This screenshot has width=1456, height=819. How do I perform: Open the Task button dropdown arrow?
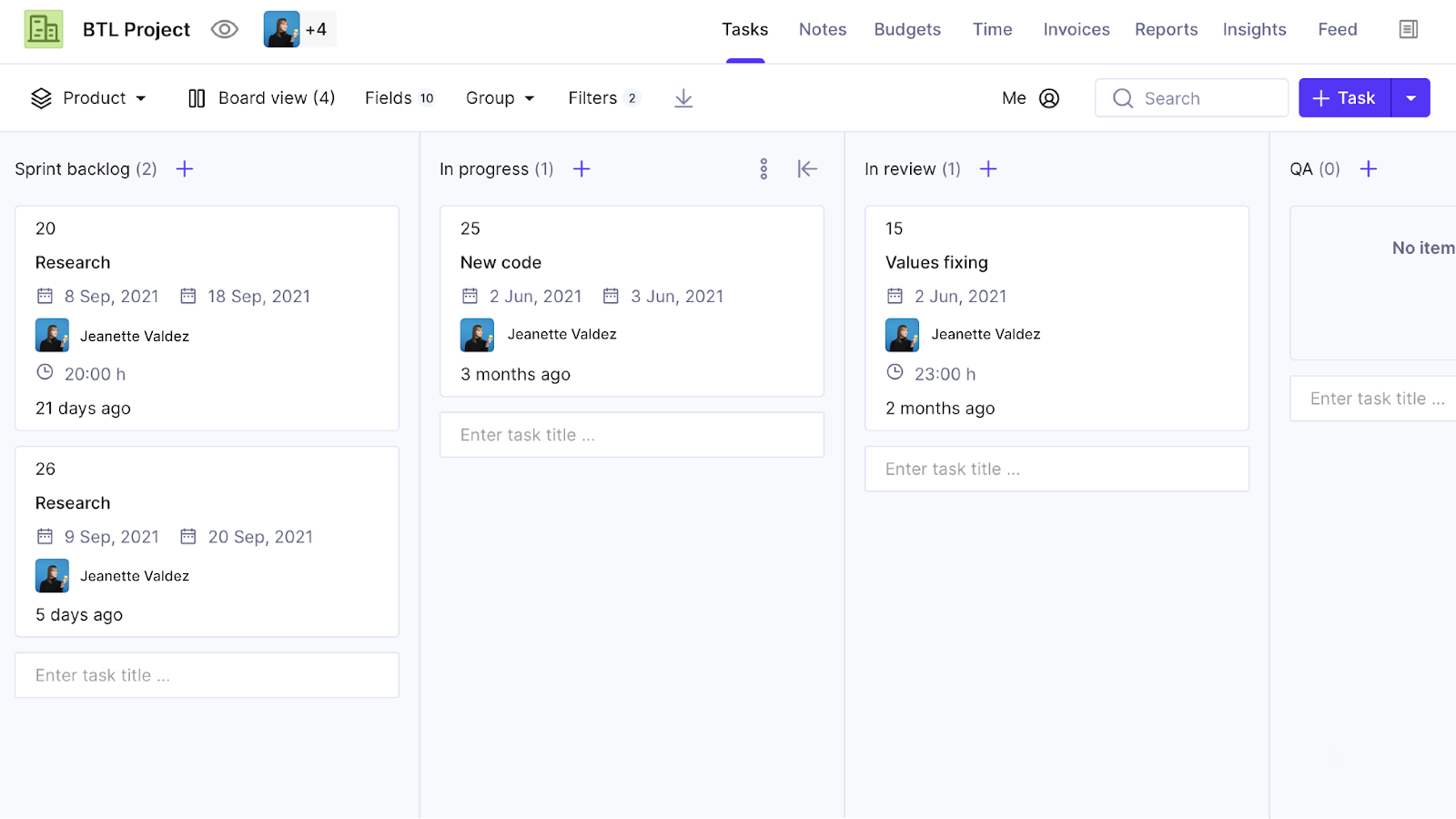click(1410, 97)
